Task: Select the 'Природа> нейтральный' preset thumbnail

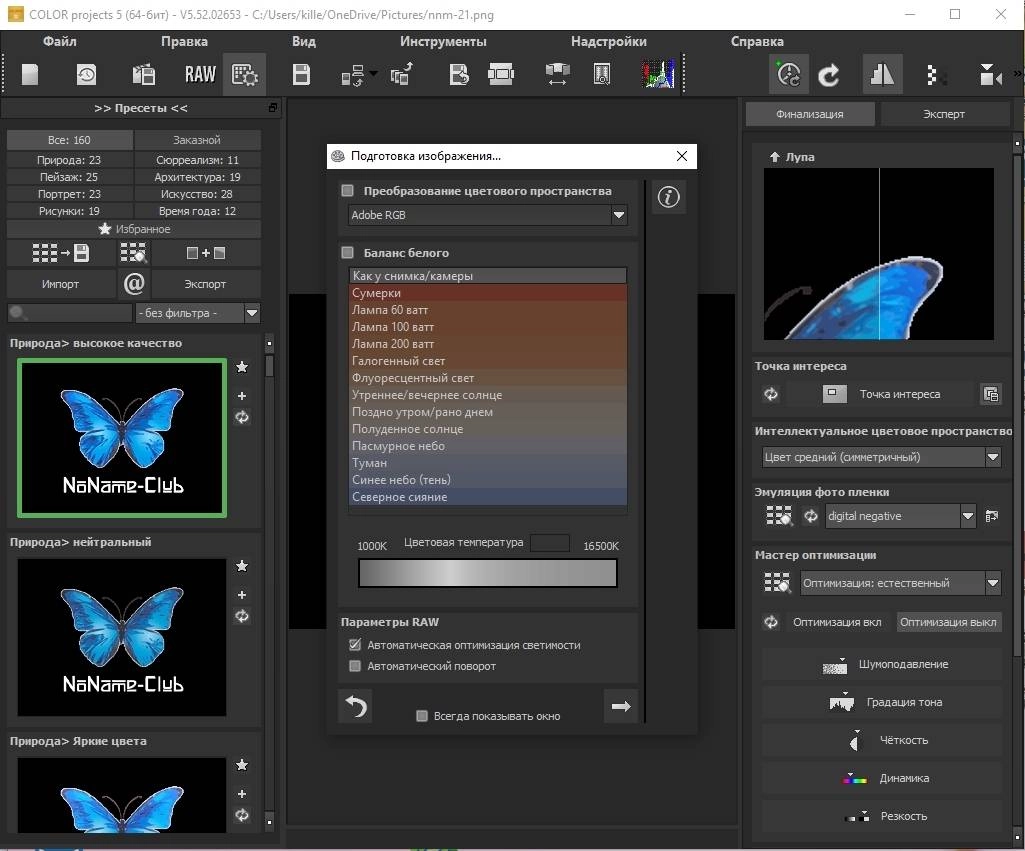Action: point(122,637)
